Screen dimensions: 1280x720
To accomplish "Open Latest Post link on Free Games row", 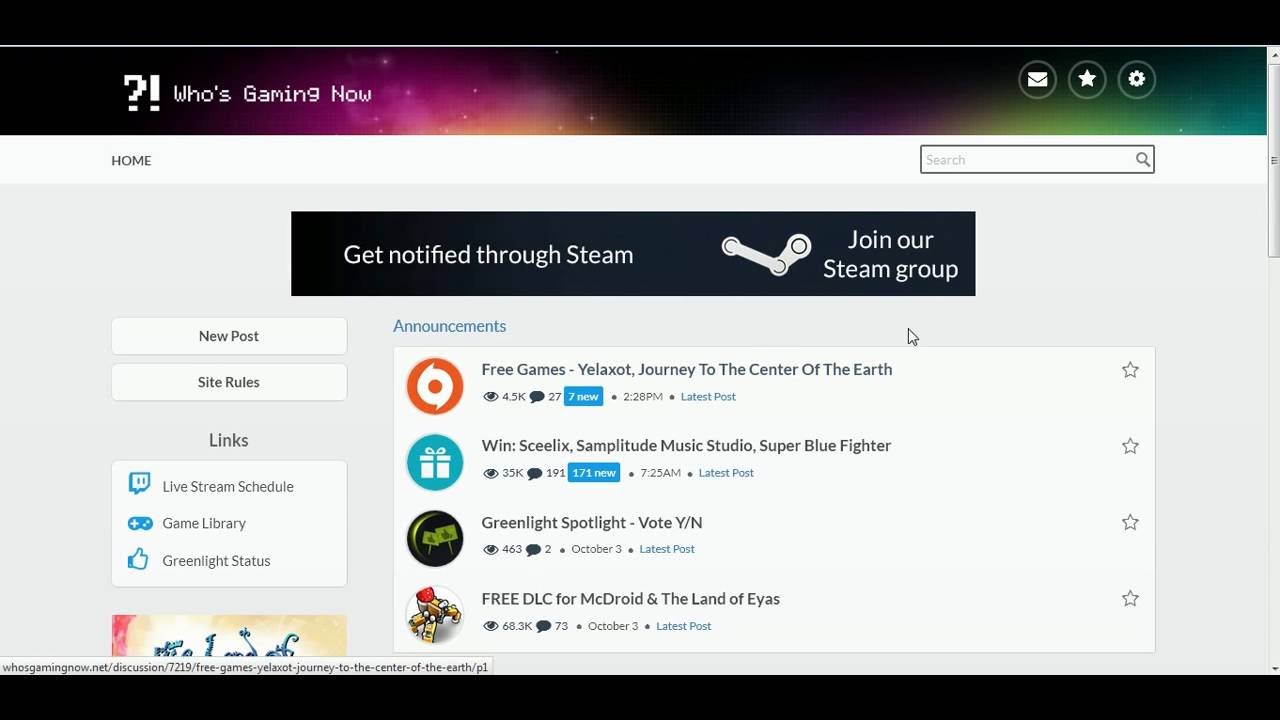I will click(708, 397).
